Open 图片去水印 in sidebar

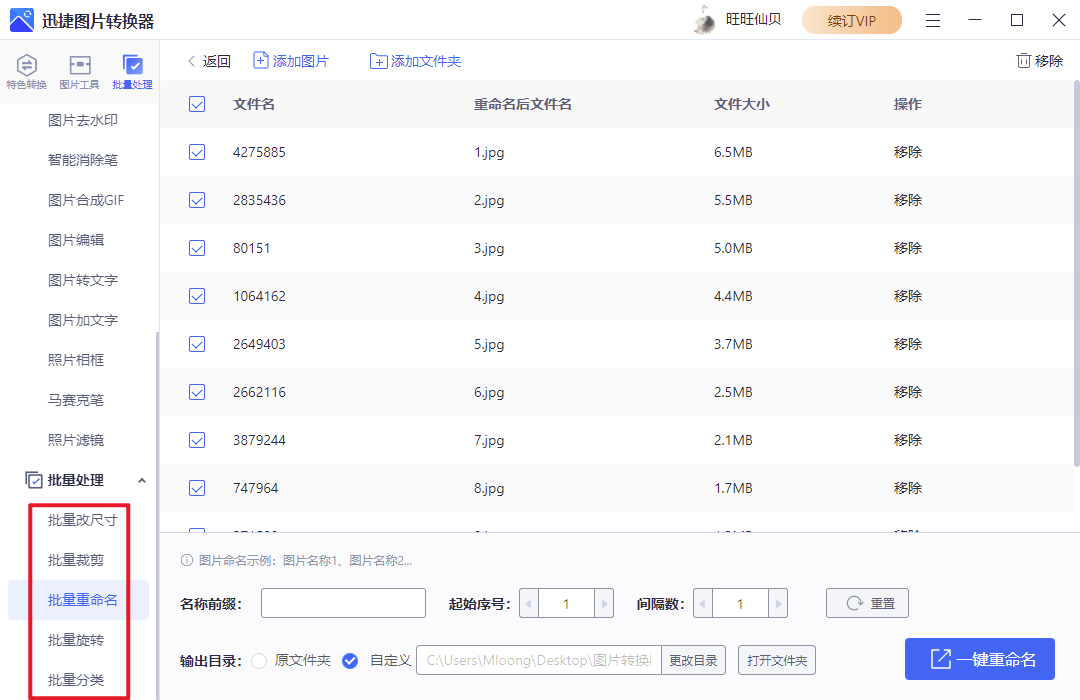(83, 120)
